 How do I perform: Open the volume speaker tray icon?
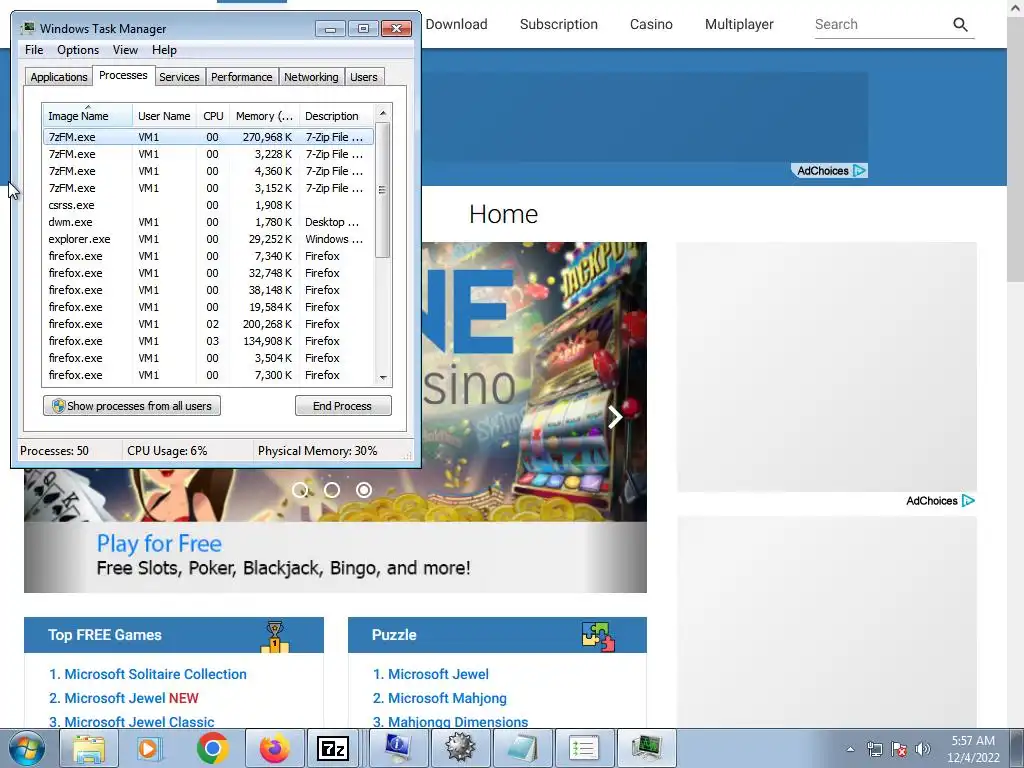923,749
